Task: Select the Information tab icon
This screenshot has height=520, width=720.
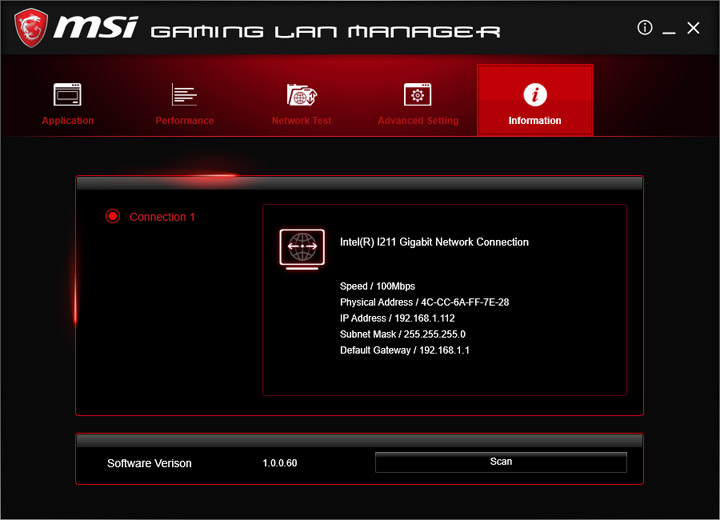Action: click(x=535, y=94)
